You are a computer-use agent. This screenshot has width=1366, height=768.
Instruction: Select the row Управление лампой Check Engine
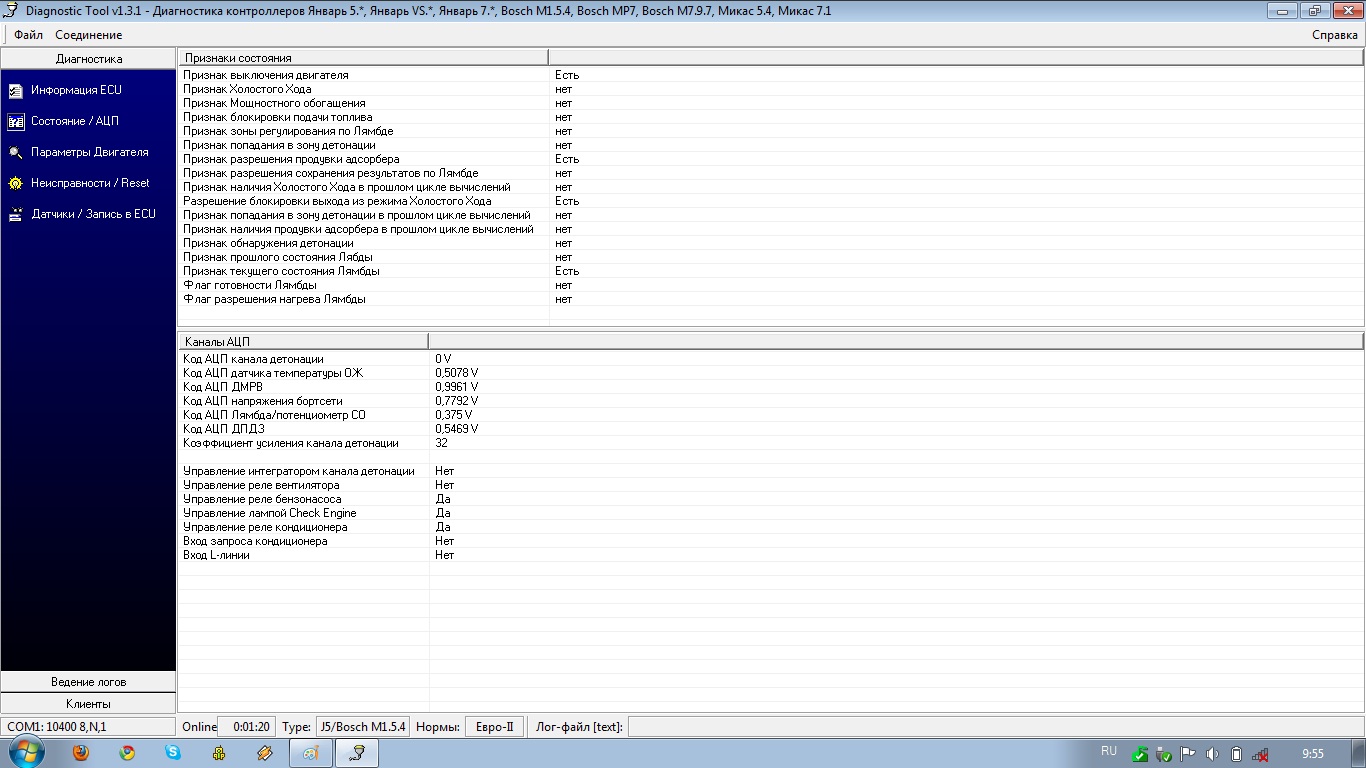click(770, 513)
